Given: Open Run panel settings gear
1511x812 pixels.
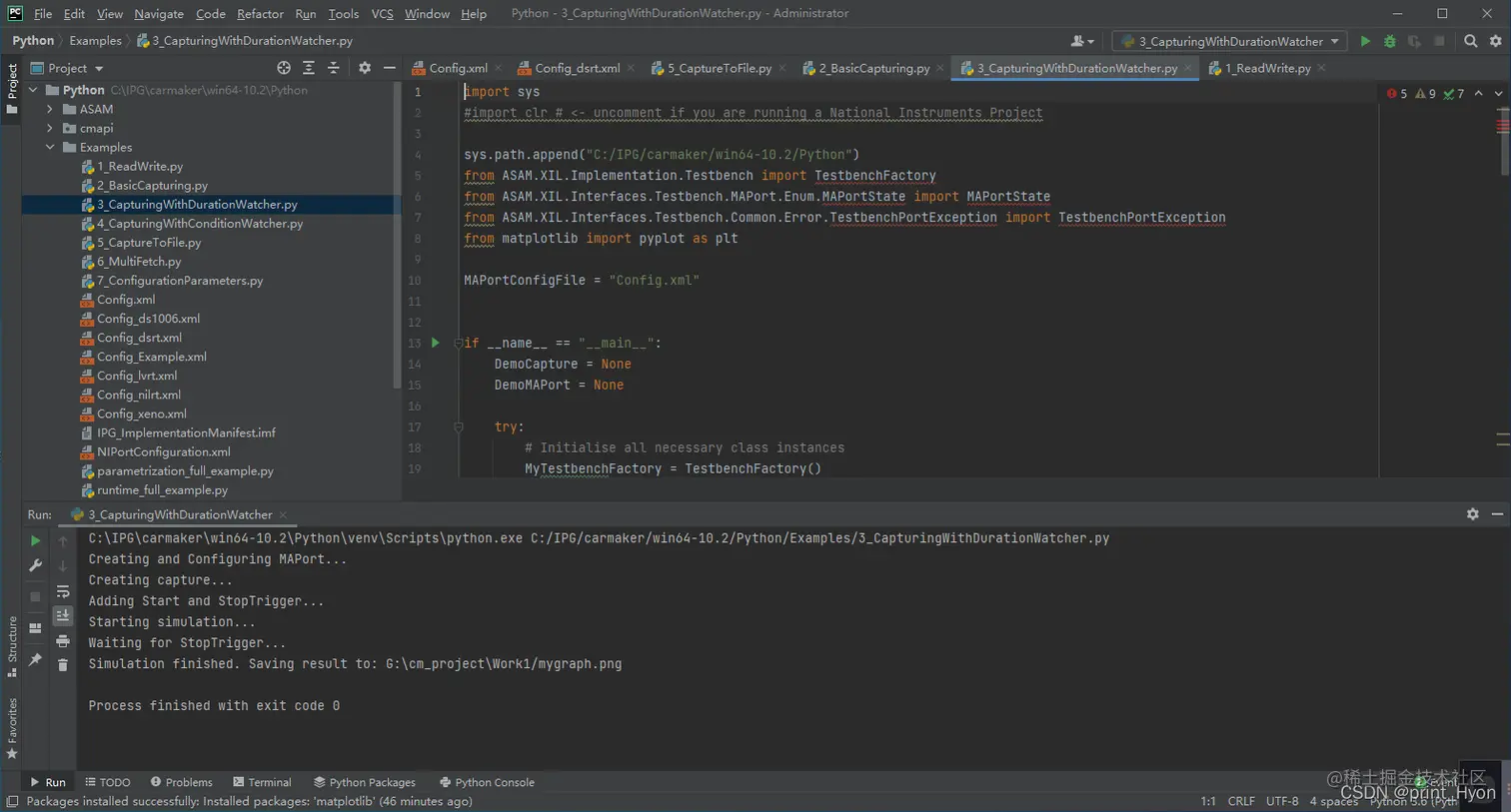Looking at the screenshot, I should [x=1473, y=513].
